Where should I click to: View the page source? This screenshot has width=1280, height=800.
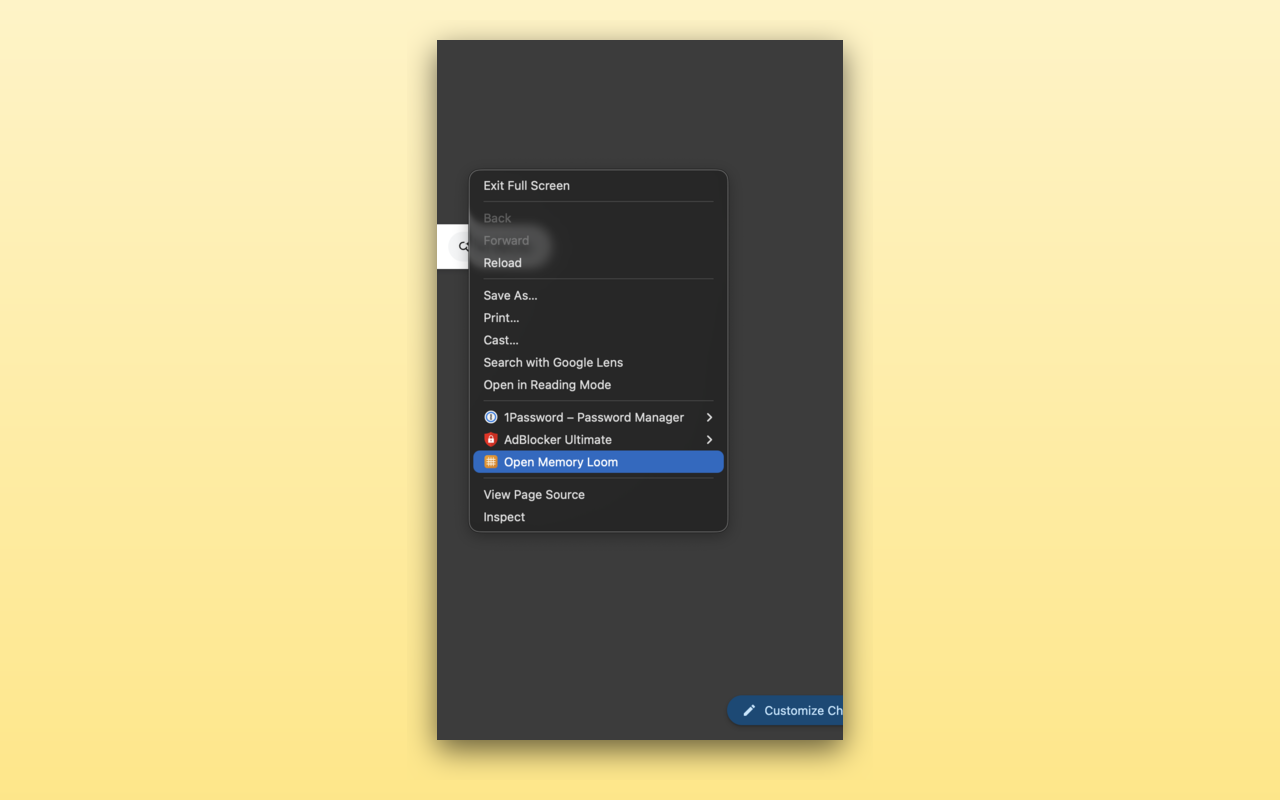click(533, 494)
